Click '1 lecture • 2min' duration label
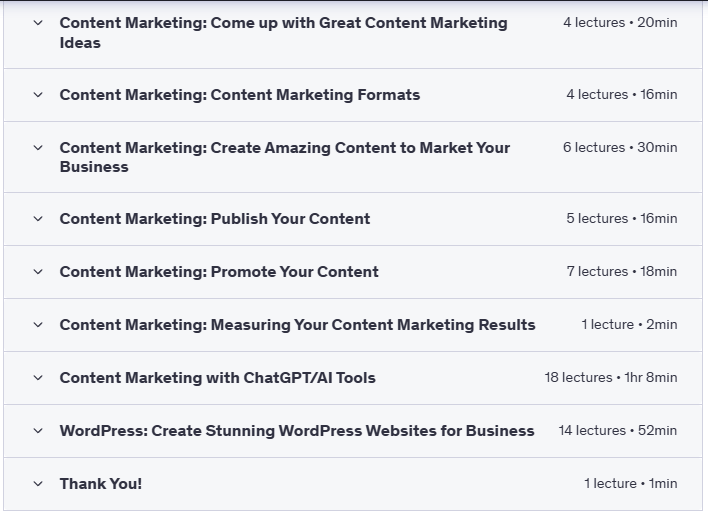 coord(629,325)
